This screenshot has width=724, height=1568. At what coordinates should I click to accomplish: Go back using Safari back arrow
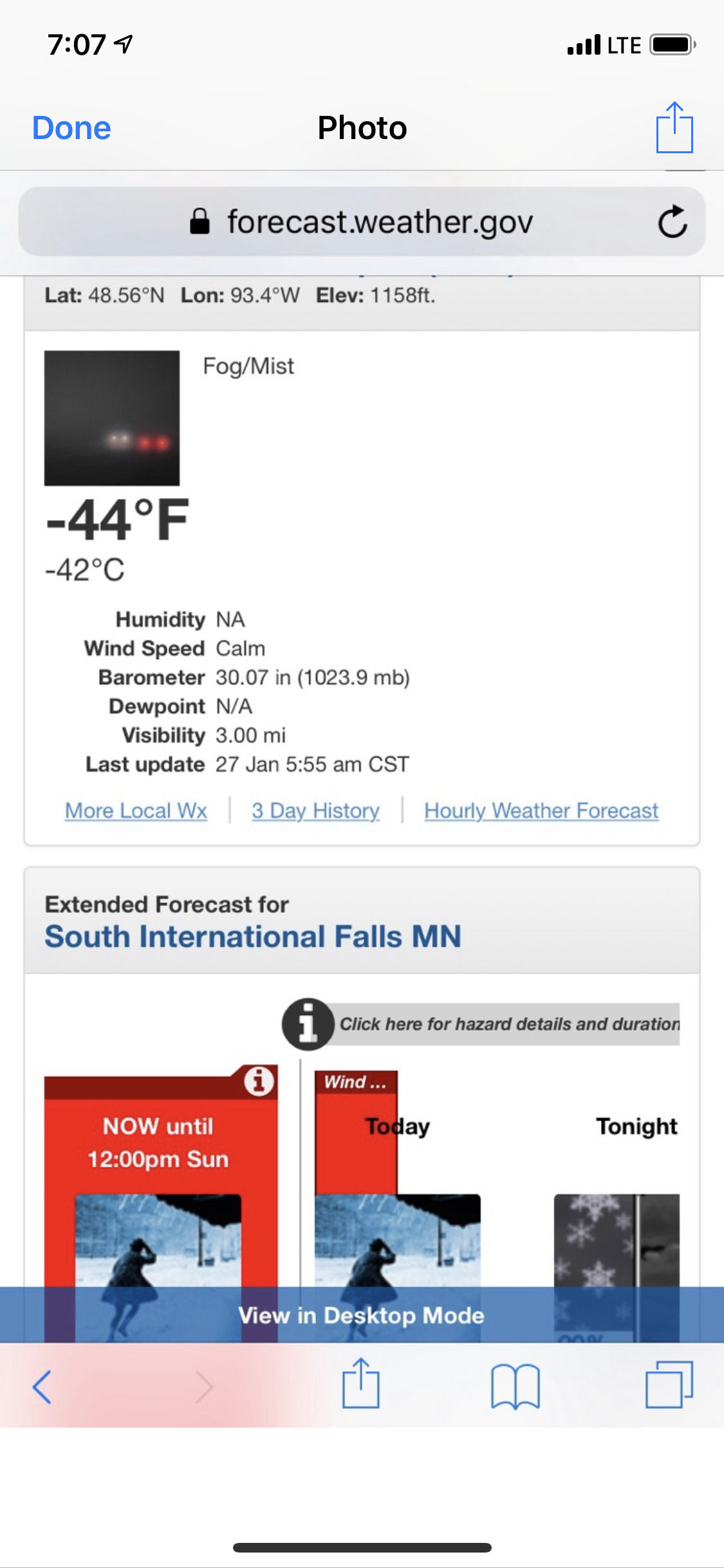coord(42,1386)
